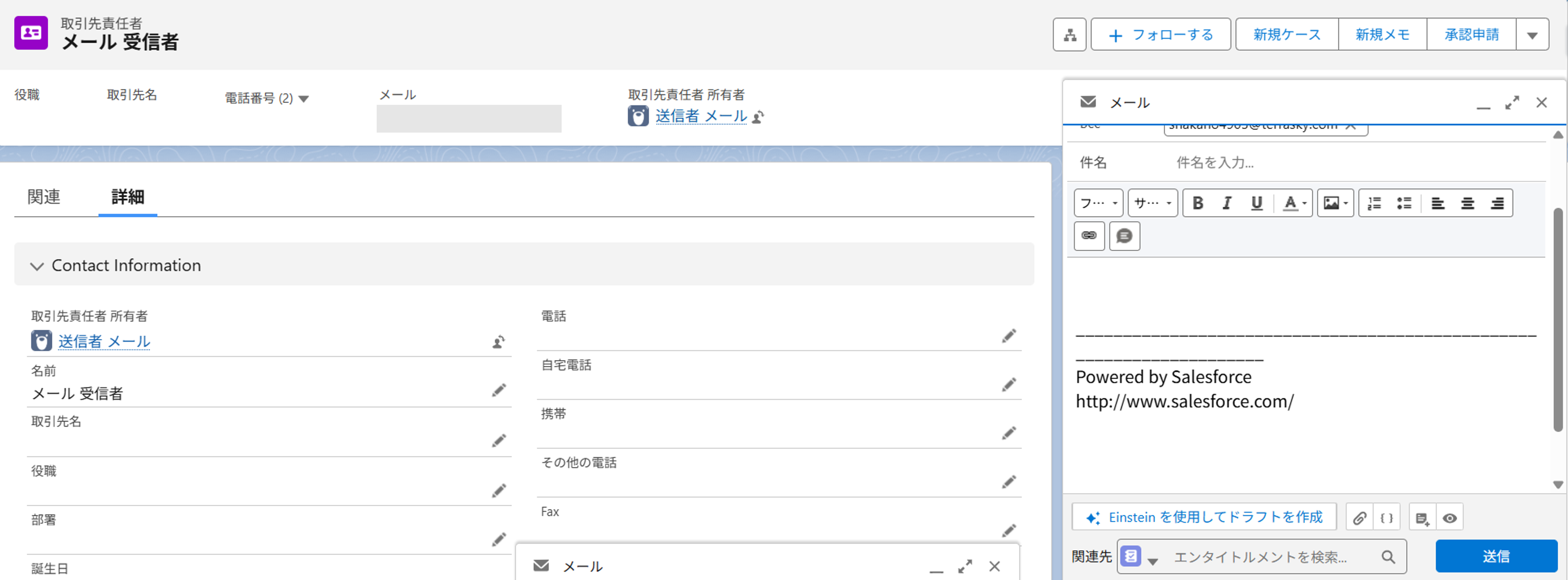
Task: Align email text right
Action: (1497, 203)
